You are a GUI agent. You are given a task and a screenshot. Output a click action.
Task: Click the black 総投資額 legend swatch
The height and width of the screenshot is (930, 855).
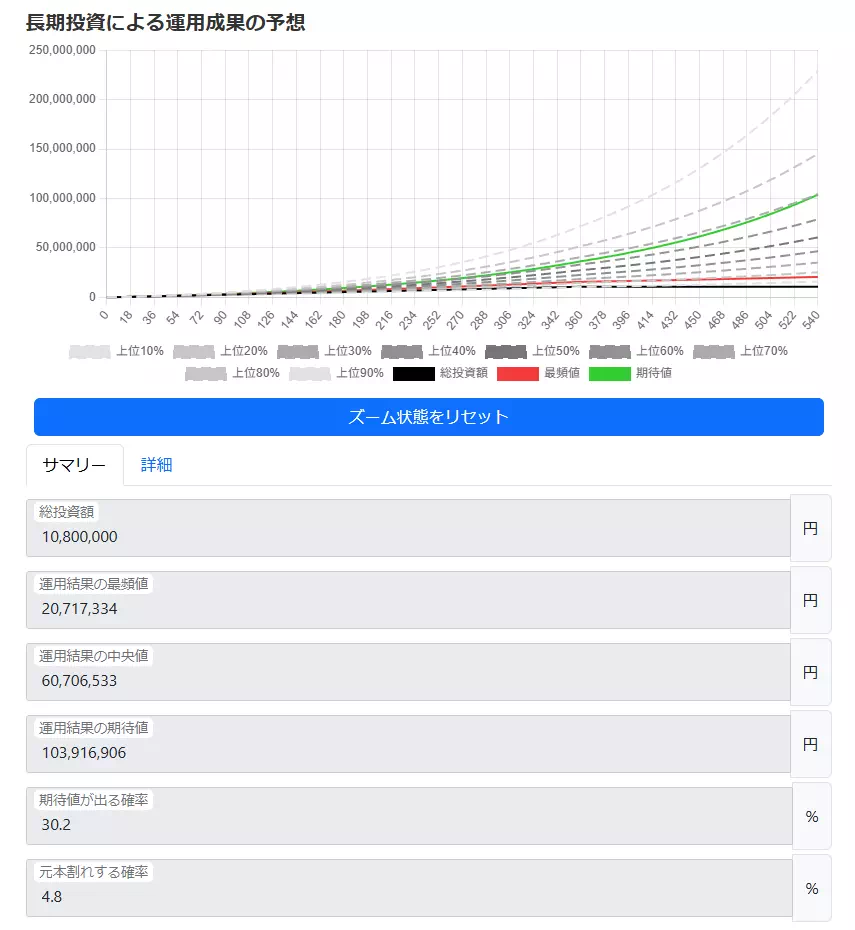click(414, 374)
